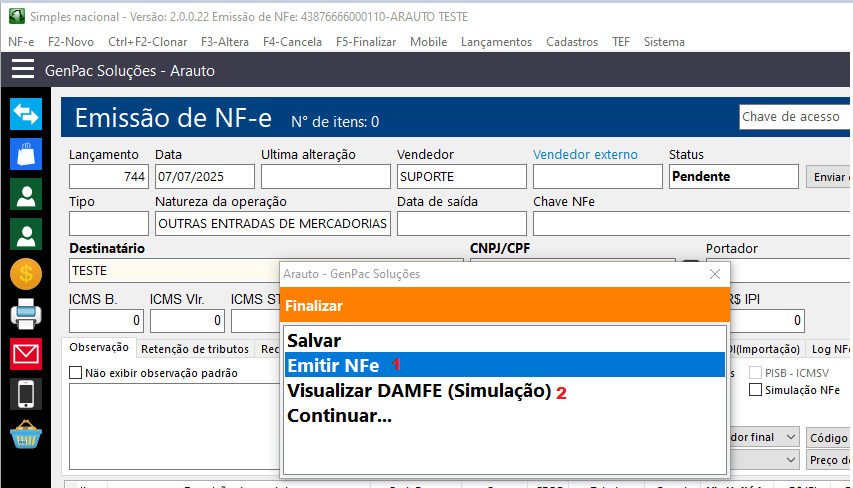Toggle the 'PISB - ICMSV' checkbox
This screenshot has width=853, height=488.
coord(756,373)
